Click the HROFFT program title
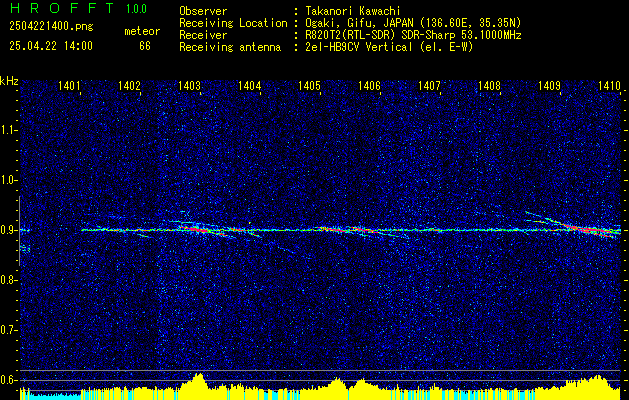Screen dimensions: 629x400 point(62,8)
